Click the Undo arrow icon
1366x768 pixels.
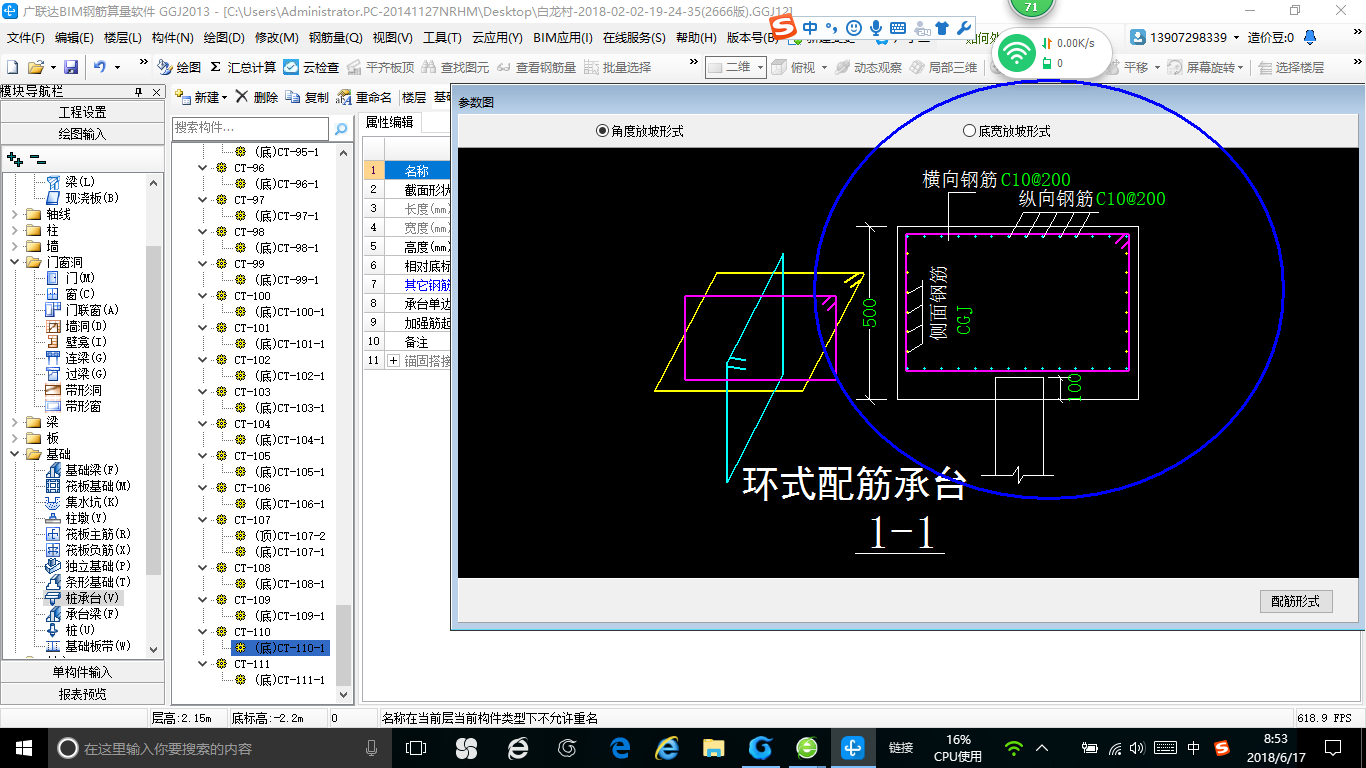point(100,67)
